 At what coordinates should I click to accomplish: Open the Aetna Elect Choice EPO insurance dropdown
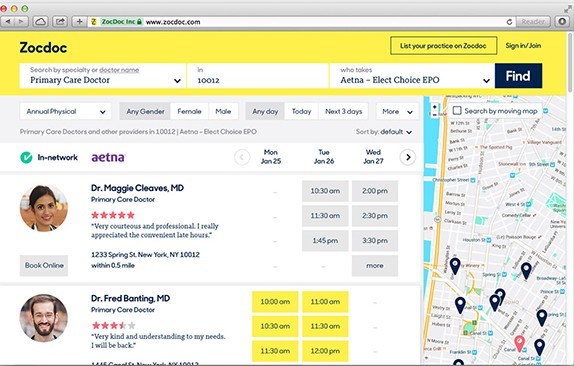[x=412, y=76]
